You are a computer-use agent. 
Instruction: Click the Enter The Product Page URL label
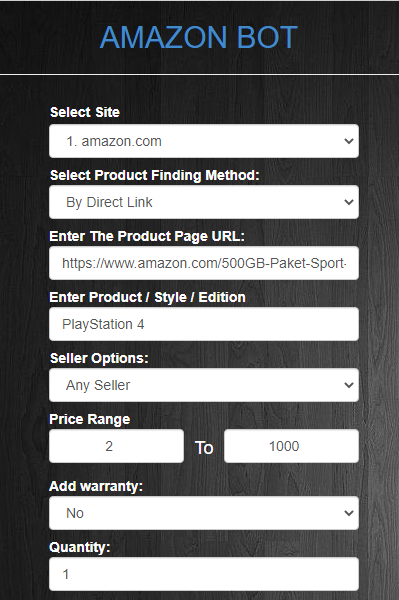point(147,236)
